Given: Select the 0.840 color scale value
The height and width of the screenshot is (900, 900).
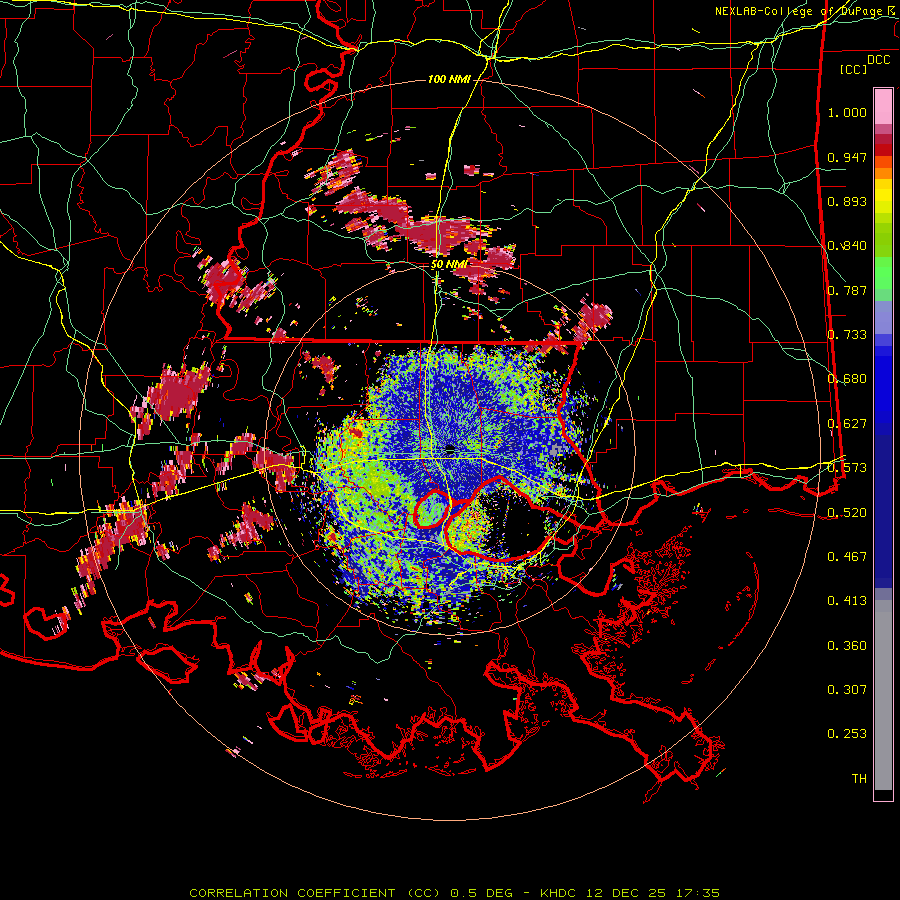Looking at the screenshot, I should [x=847, y=246].
